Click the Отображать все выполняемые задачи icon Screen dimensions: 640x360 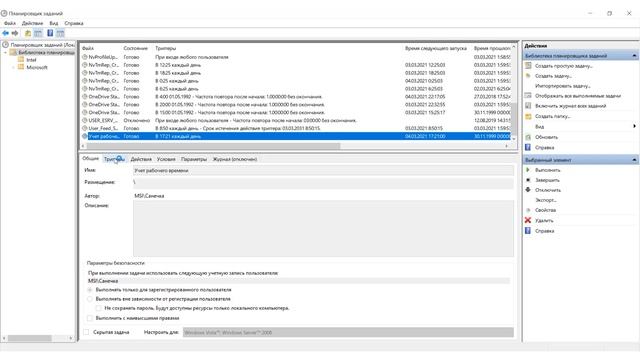[528, 96]
